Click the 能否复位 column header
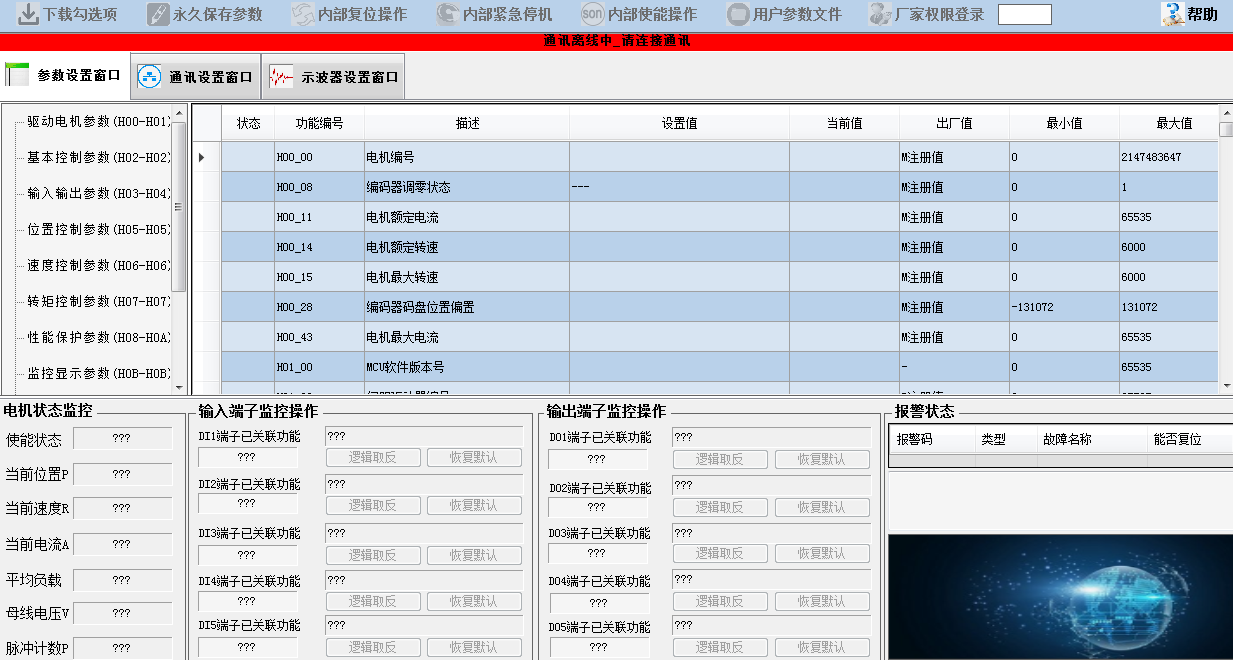 click(x=1190, y=439)
